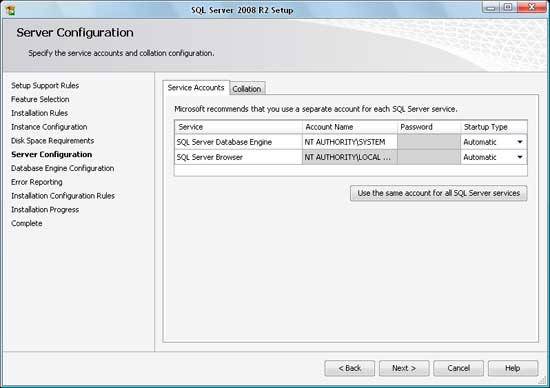This screenshot has width=550, height=388.
Task: Select the SQL Server Database Engine row
Action: point(351,142)
